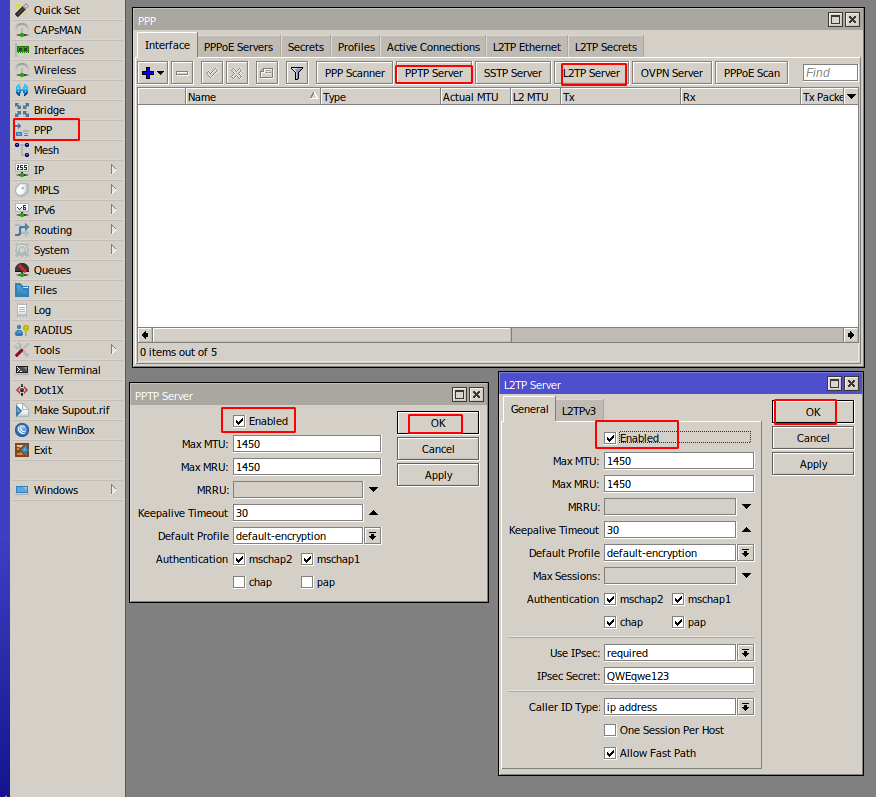This screenshot has height=797, width=876.
Task: Uncheck pap authentication in L2TP Server
Action: click(x=678, y=622)
